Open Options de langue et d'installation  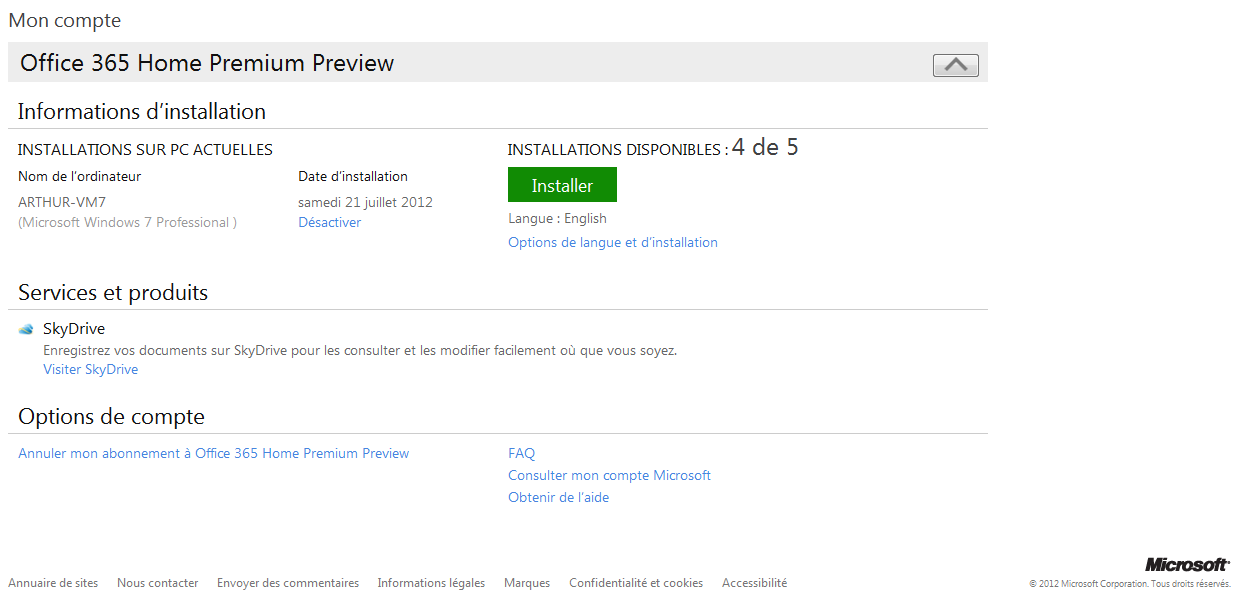pyautogui.click(x=612, y=242)
